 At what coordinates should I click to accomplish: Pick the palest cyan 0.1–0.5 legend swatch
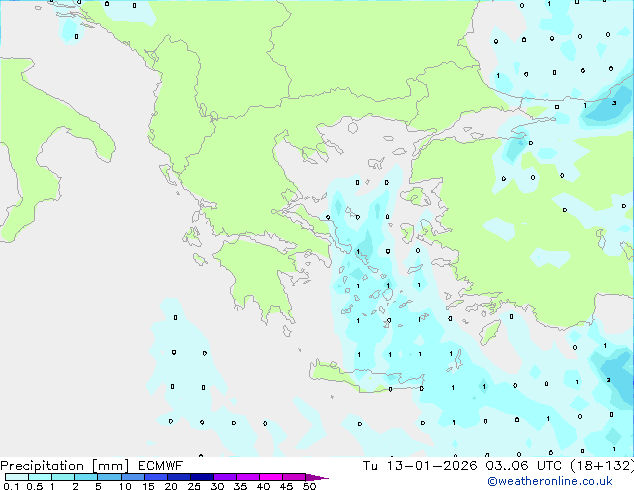click(17, 477)
